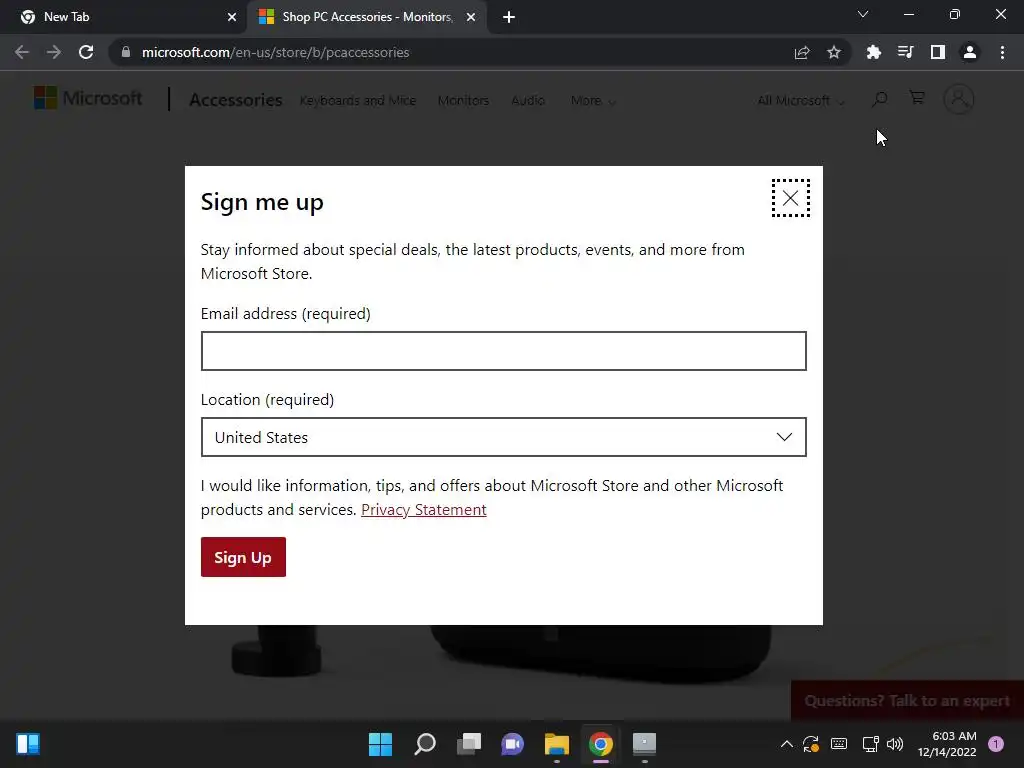Image resolution: width=1024 pixels, height=768 pixels.
Task: Click the volume icon in system tray
Action: [x=895, y=744]
